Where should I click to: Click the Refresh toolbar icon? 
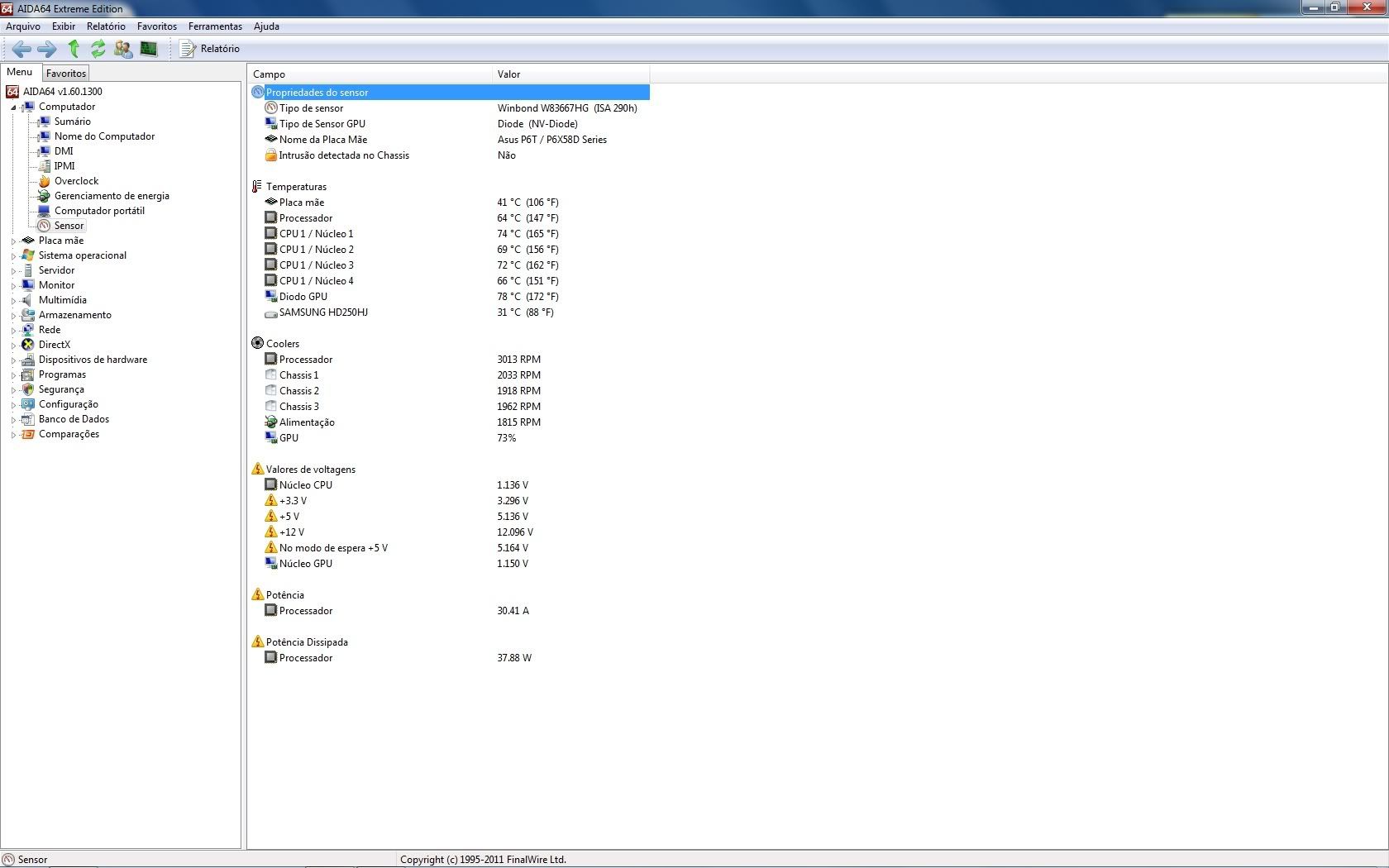coord(98,49)
